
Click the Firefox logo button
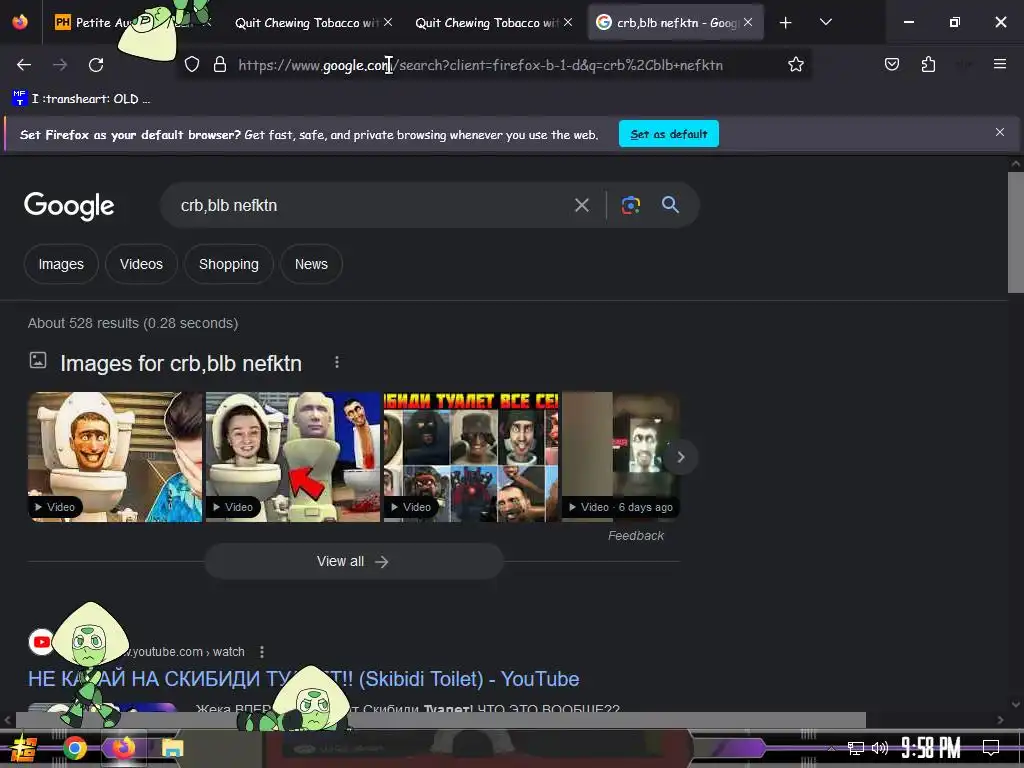click(x=20, y=22)
